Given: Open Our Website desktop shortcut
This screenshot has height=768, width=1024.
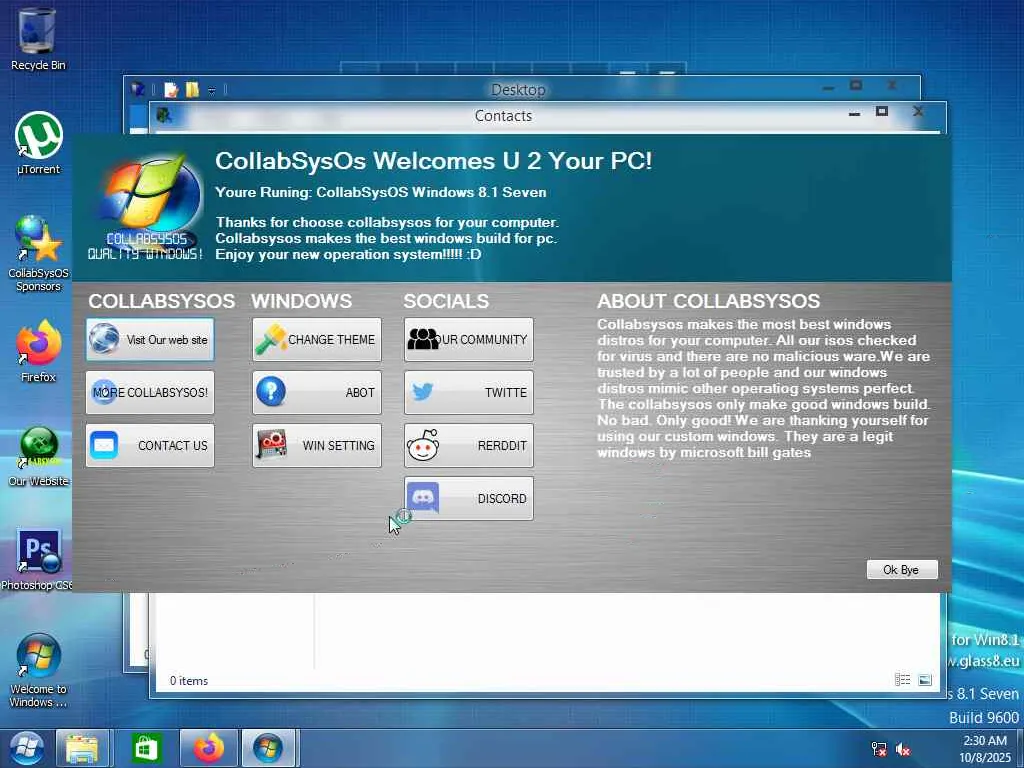Looking at the screenshot, I should (x=39, y=456).
